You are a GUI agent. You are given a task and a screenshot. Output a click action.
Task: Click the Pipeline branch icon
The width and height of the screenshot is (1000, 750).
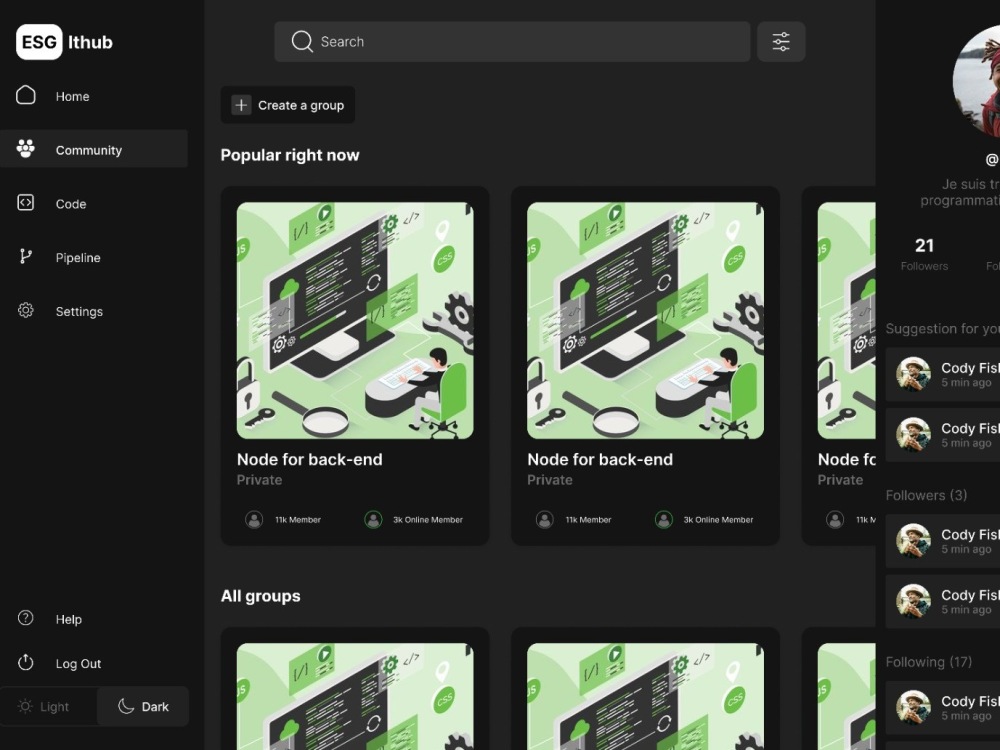tap(26, 256)
